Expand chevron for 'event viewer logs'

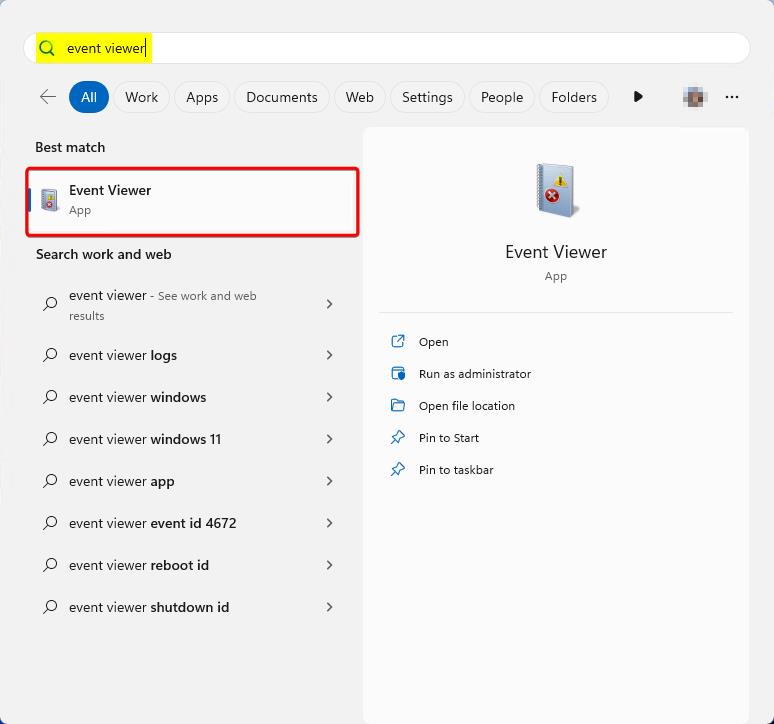(329, 355)
